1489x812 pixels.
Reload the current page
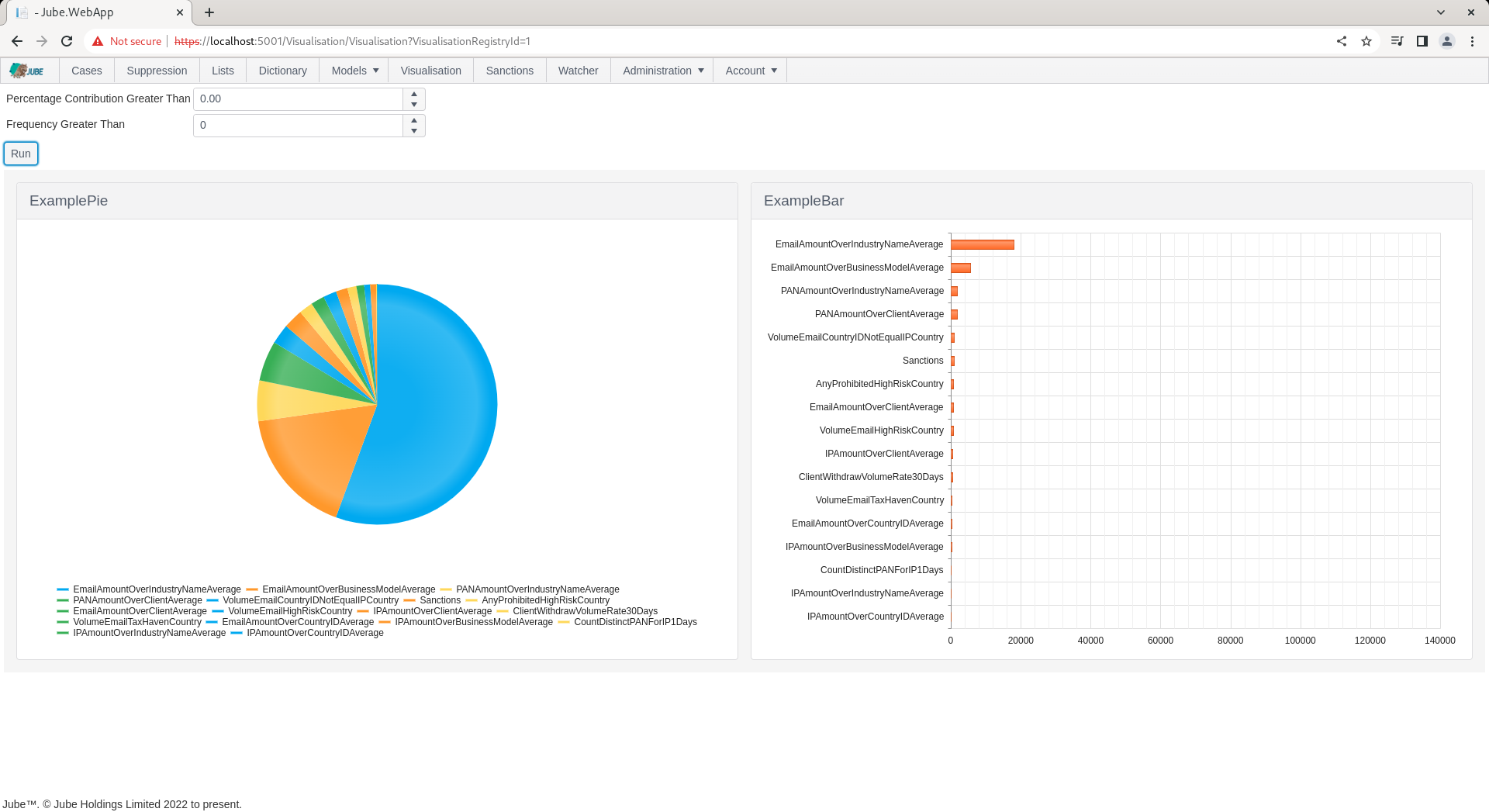(x=67, y=41)
